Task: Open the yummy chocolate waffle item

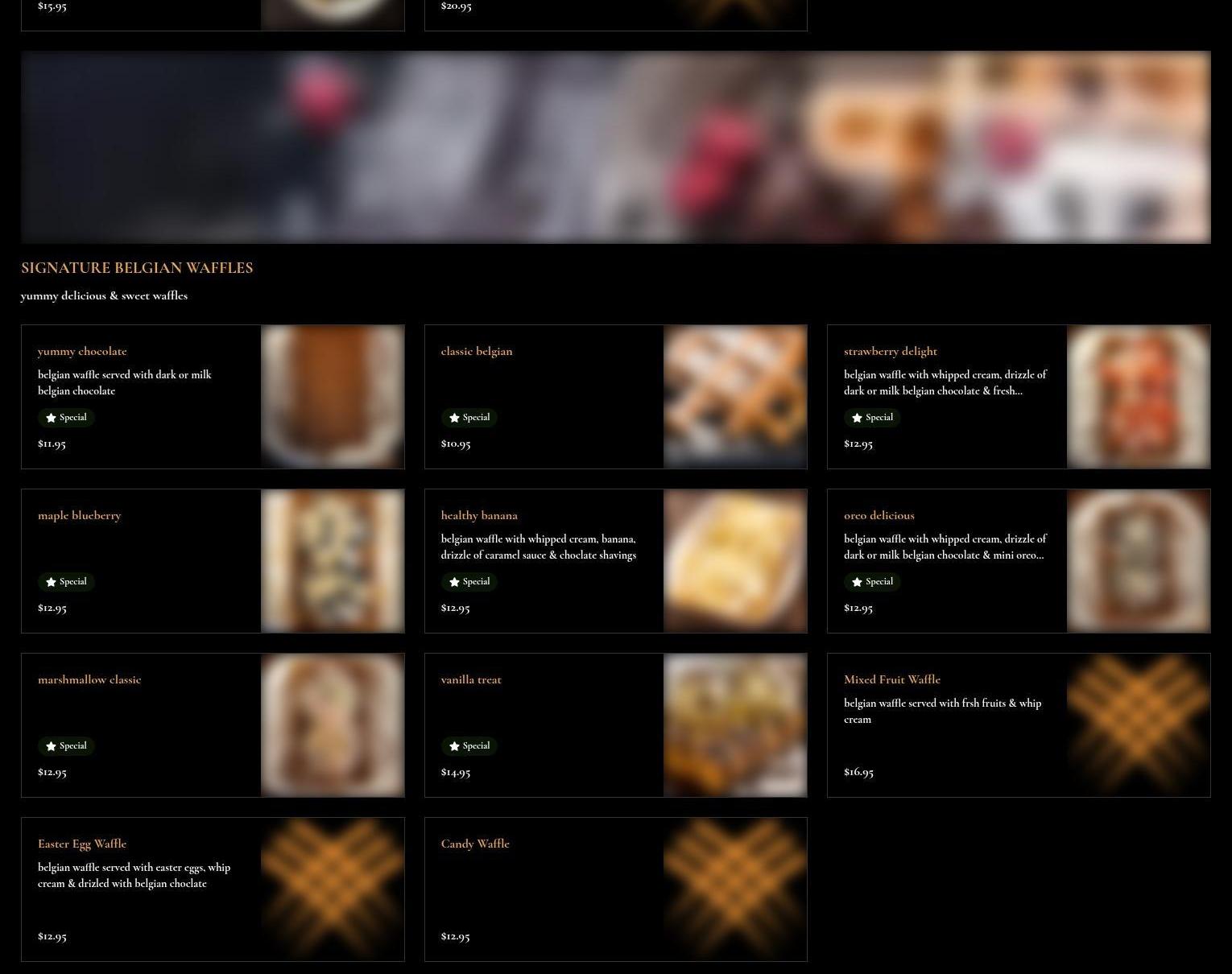Action: (82, 351)
